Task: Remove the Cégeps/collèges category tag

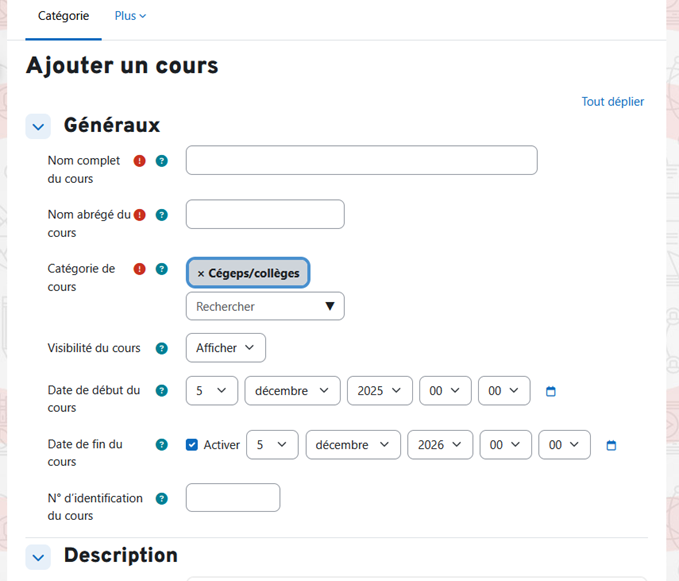Action: point(201,273)
